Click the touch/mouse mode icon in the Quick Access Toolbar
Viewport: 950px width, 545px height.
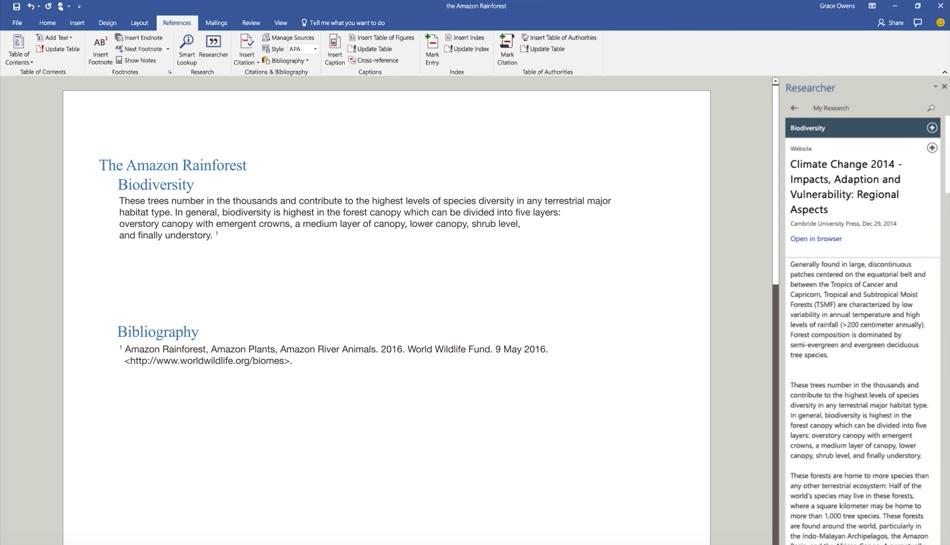62,6
